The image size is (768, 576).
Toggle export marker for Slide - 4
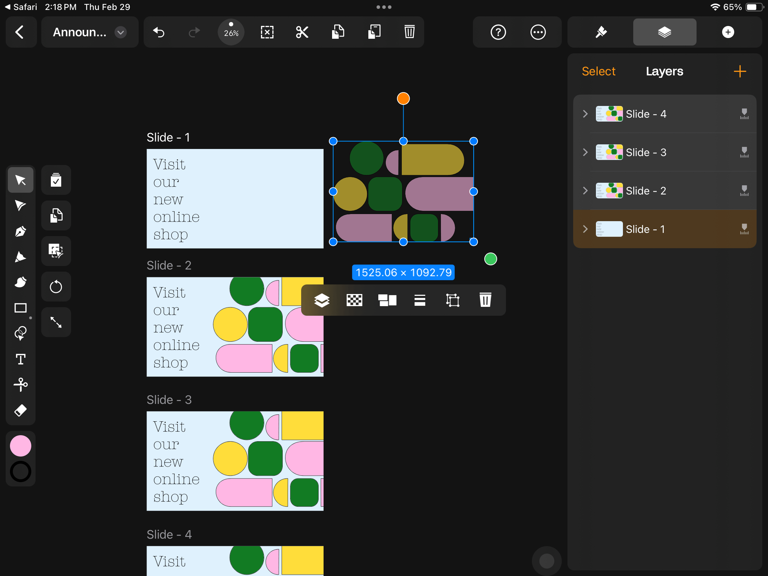point(744,114)
